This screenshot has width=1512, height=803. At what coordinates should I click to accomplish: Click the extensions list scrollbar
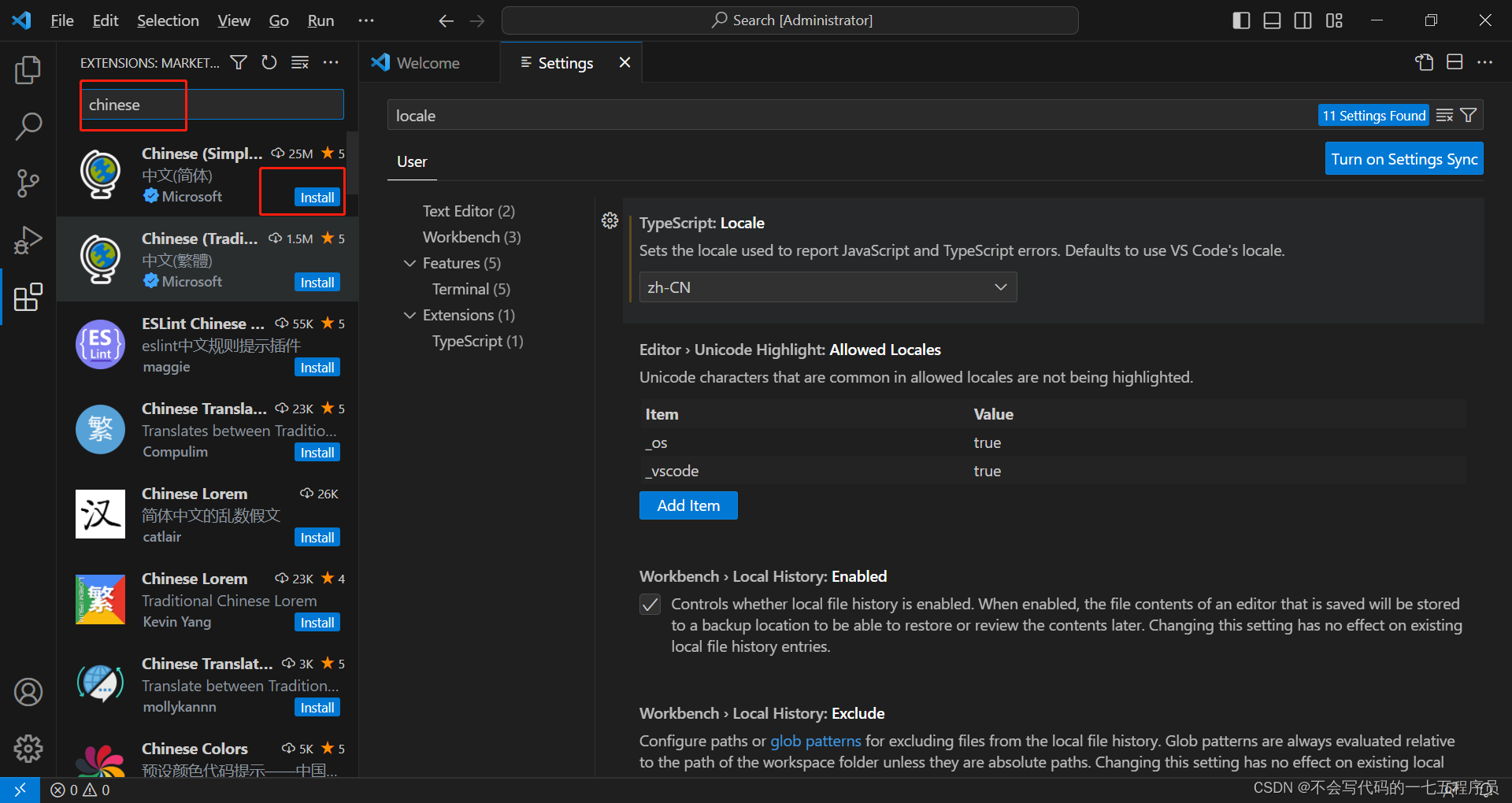pyautogui.click(x=353, y=163)
